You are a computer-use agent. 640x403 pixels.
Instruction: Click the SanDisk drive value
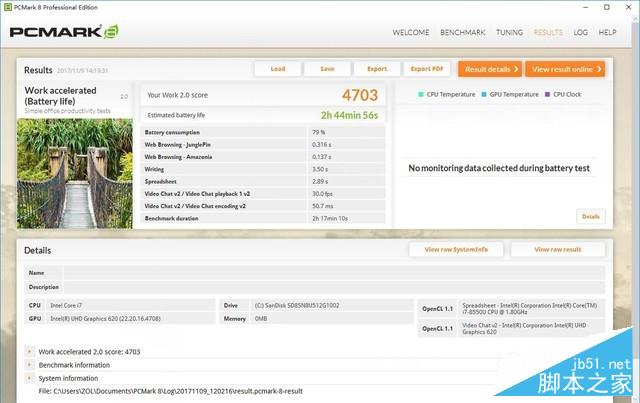[x=297, y=305]
